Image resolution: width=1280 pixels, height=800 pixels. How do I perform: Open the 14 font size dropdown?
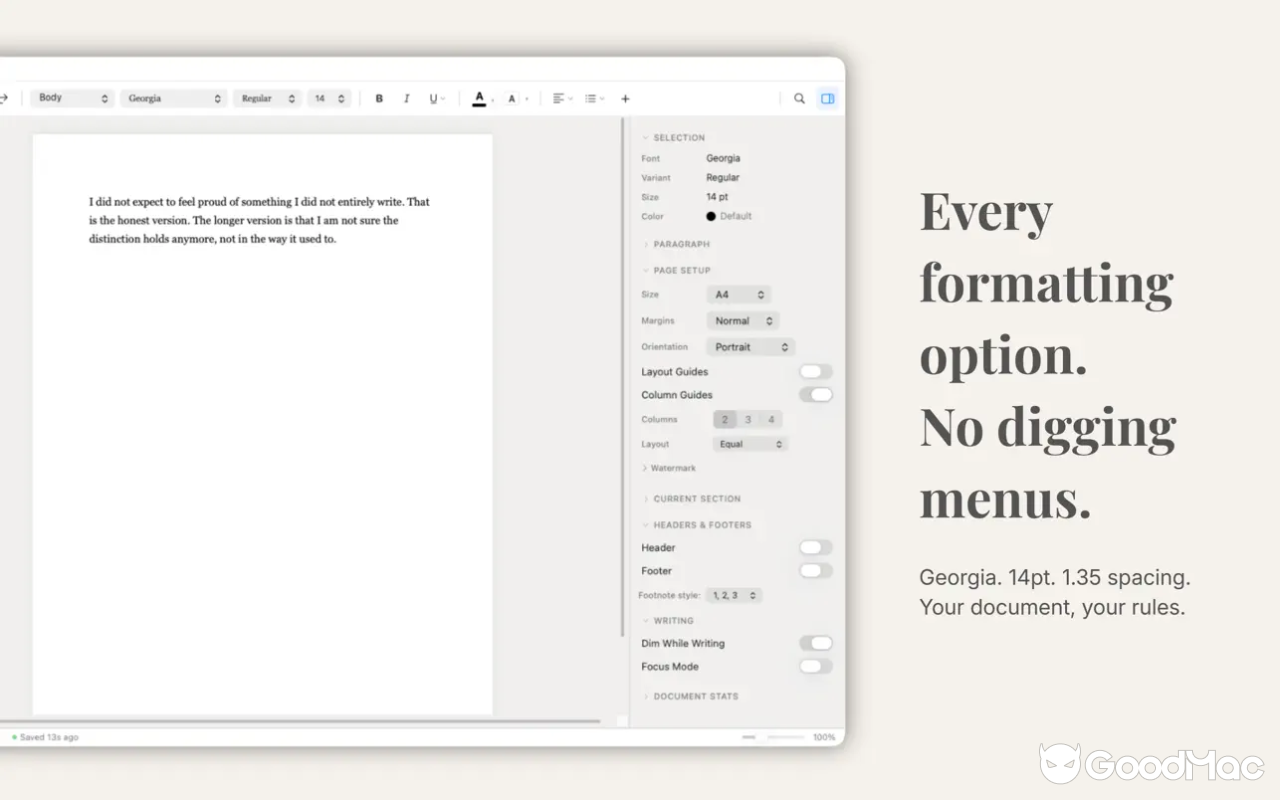point(329,98)
